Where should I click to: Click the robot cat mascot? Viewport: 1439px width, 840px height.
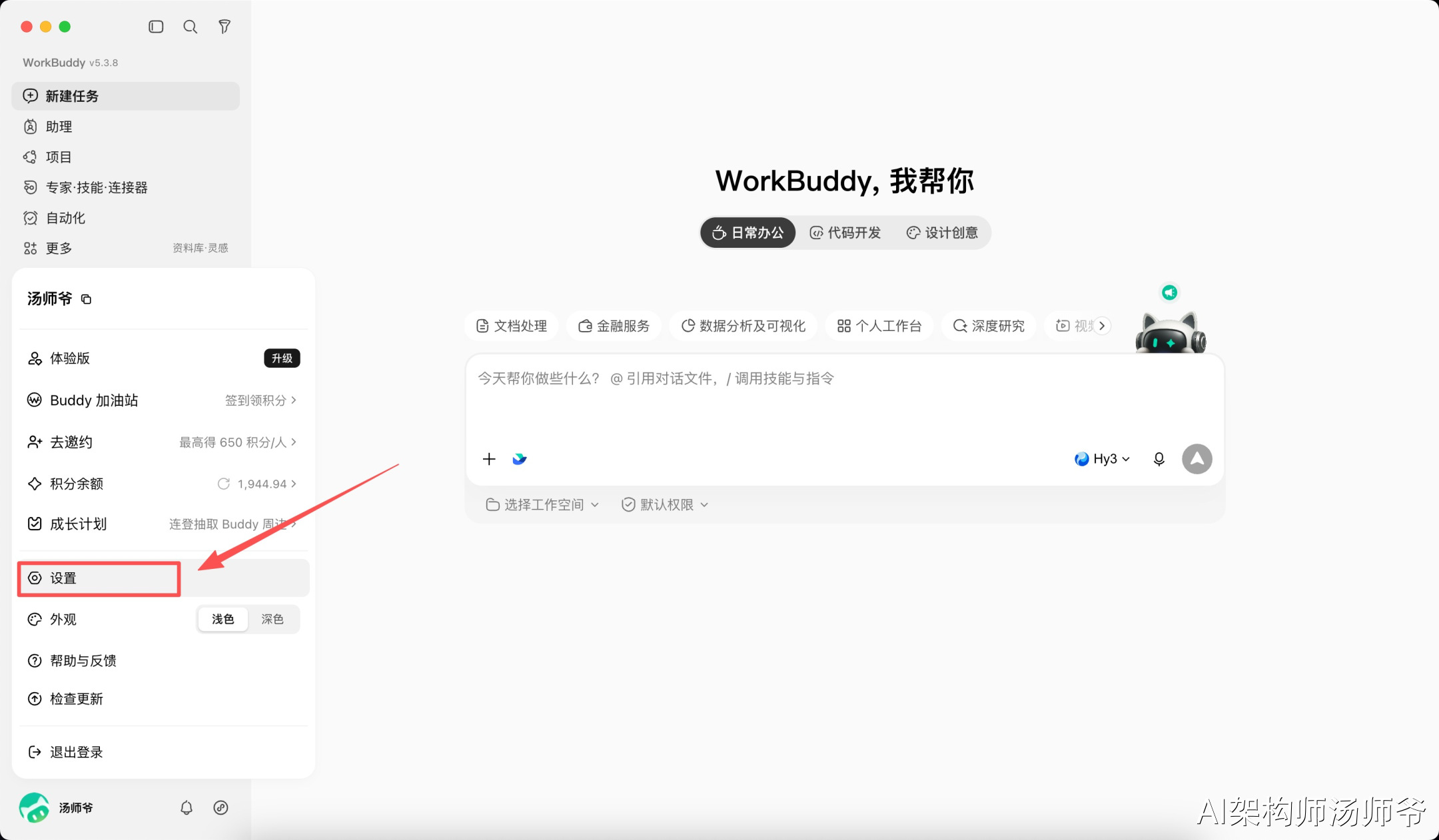[1171, 332]
